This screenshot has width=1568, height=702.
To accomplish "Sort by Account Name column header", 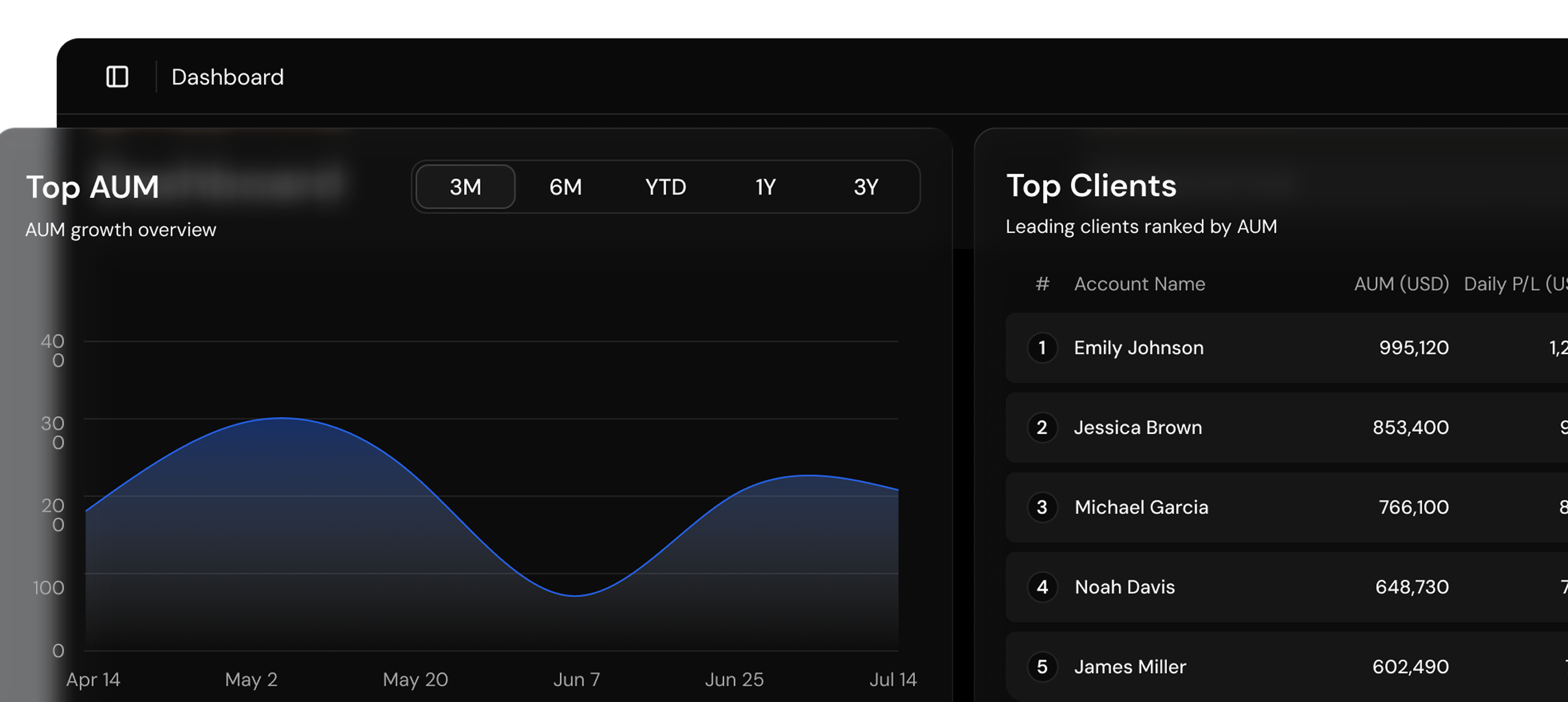I will 1139,284.
